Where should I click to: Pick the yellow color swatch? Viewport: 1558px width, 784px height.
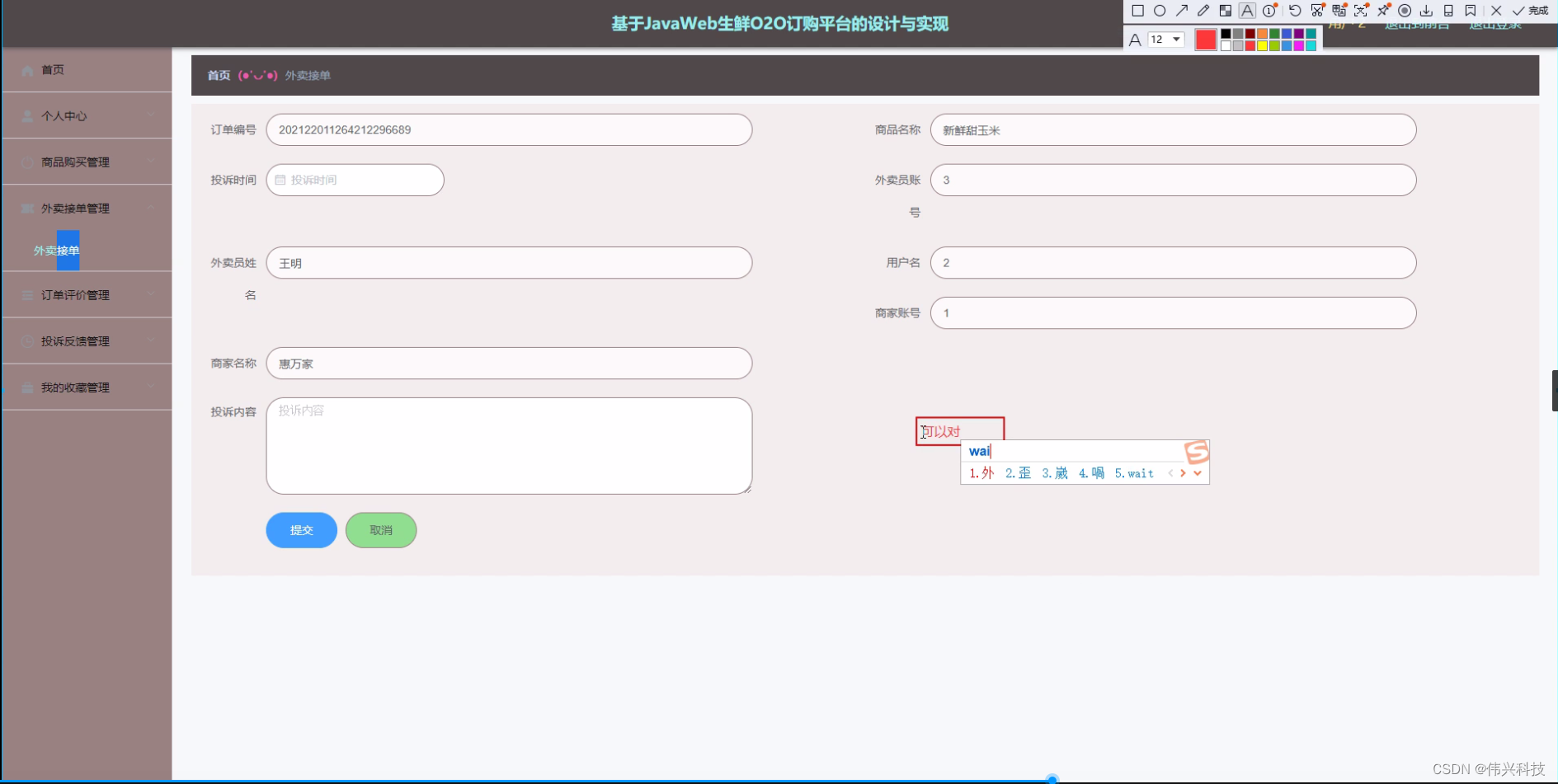[x=1262, y=45]
